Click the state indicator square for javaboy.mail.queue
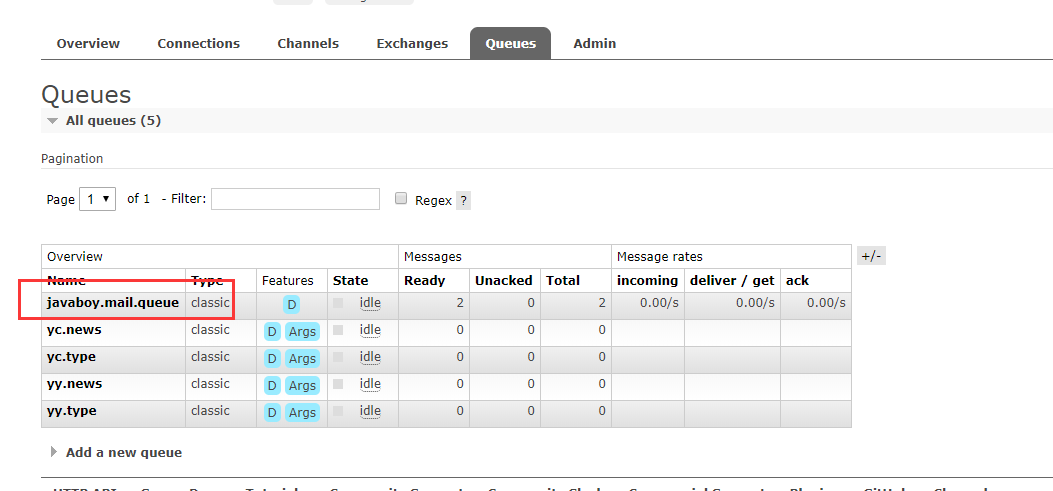 tap(338, 303)
